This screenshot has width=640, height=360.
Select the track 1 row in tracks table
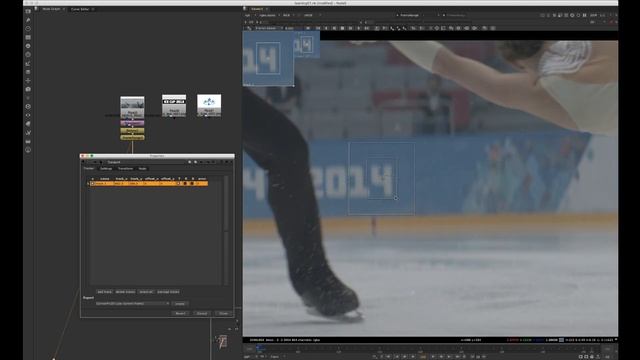tap(149, 184)
